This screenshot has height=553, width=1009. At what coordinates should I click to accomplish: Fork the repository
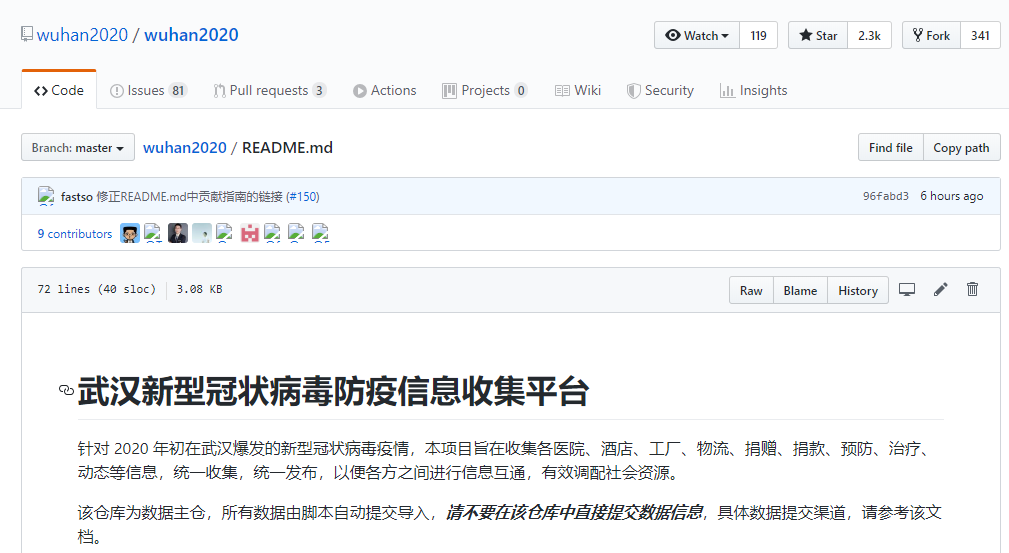(931, 35)
